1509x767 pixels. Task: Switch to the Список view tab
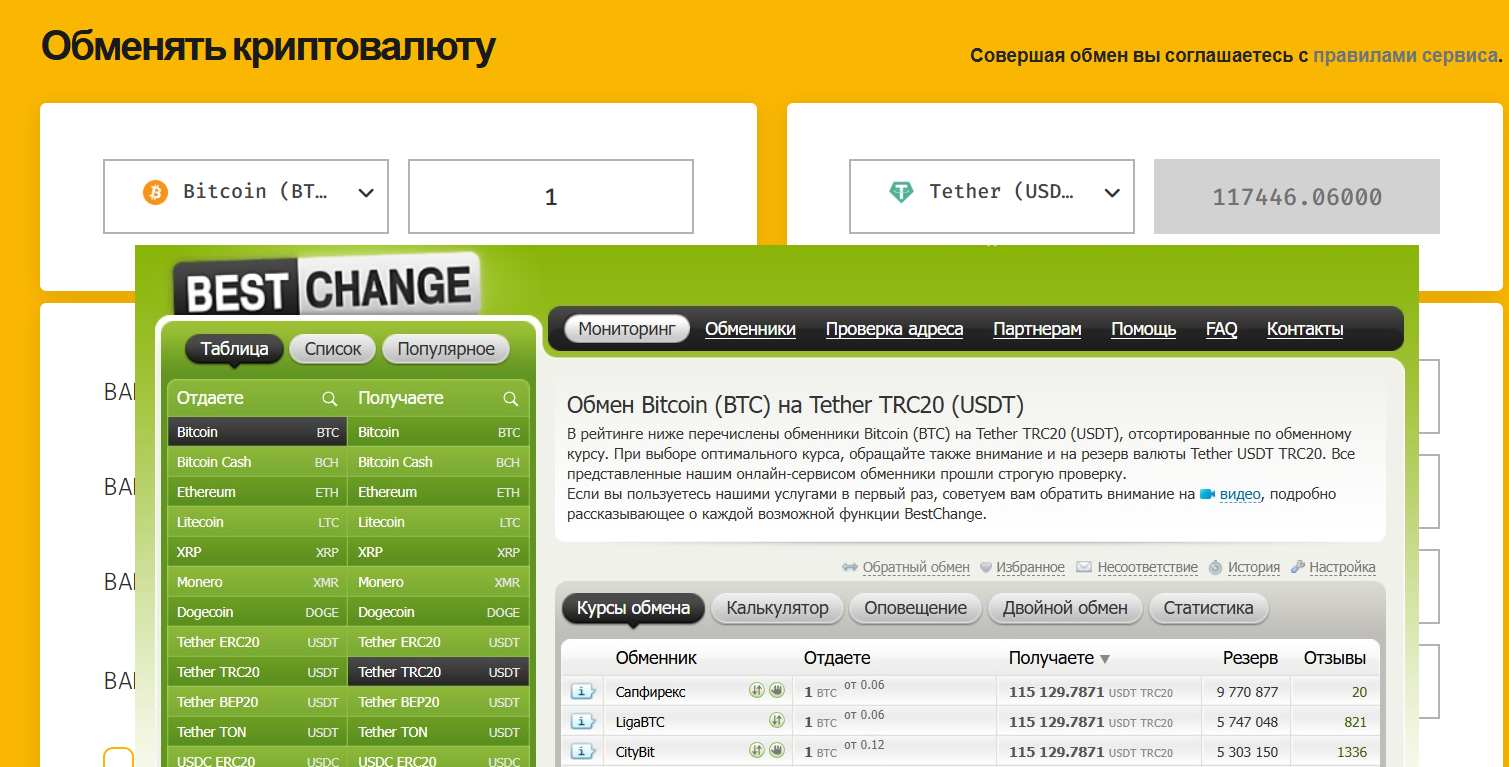click(333, 349)
